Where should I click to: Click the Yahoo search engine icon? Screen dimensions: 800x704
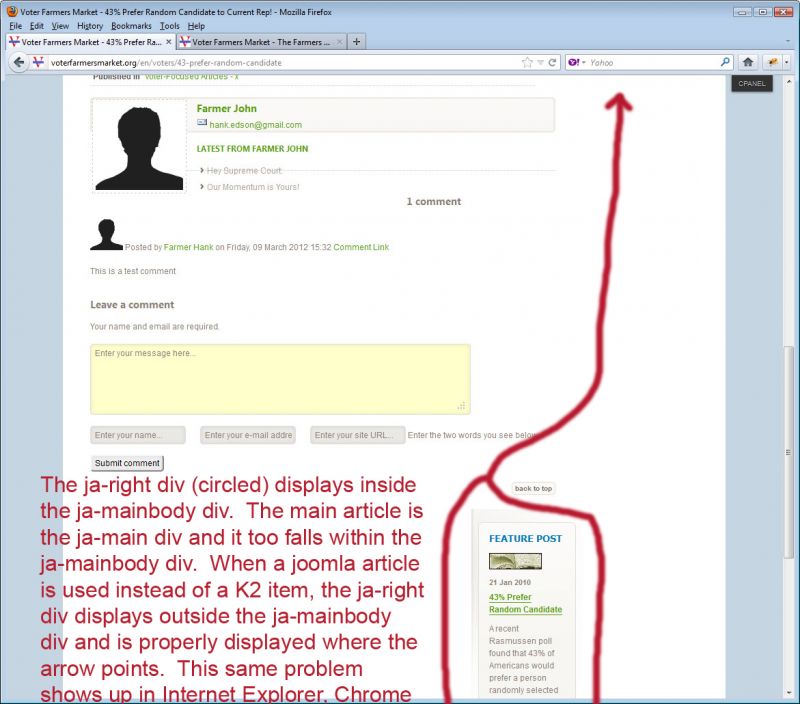(573, 62)
